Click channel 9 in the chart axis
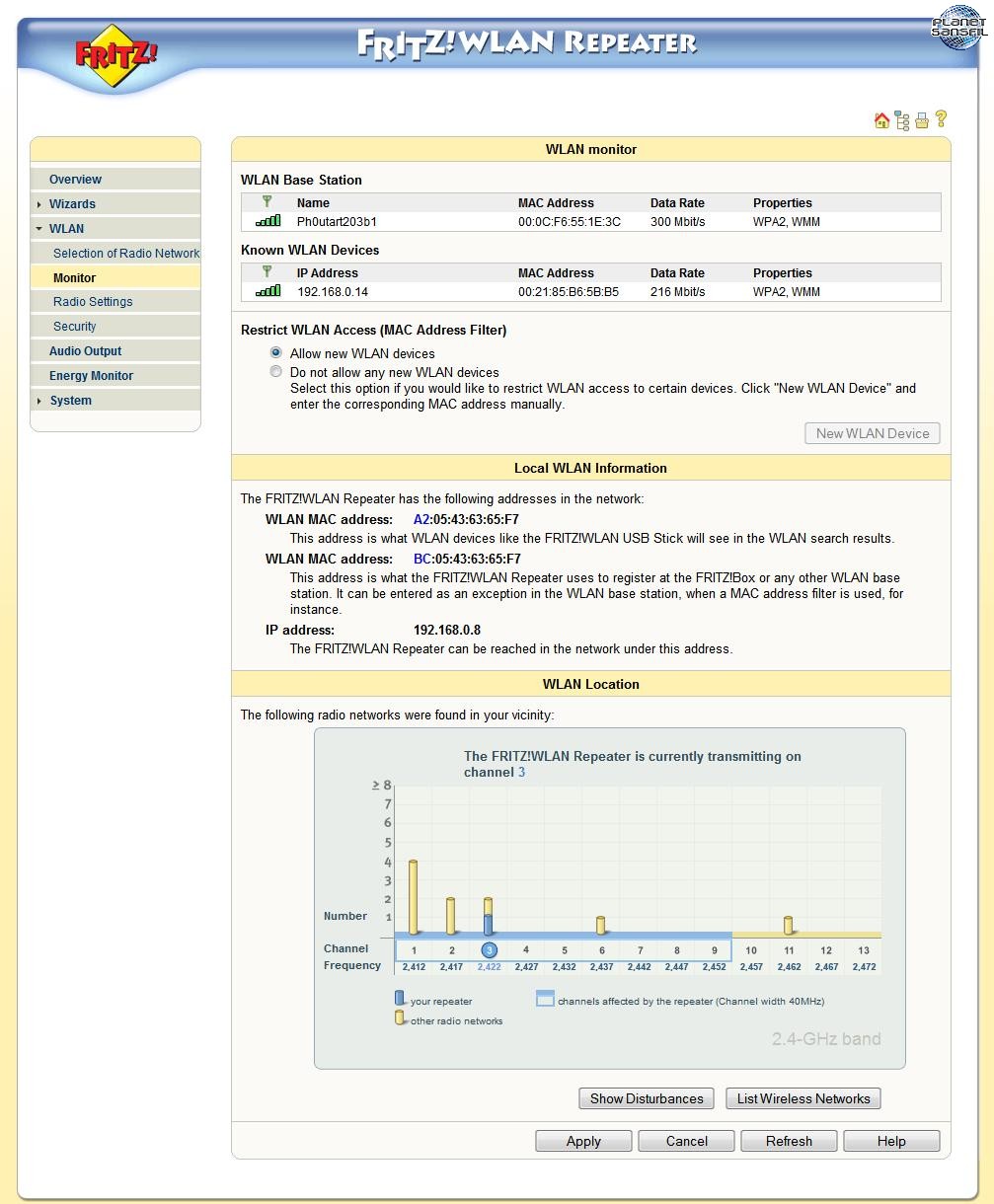Image resolution: width=994 pixels, height=1204 pixels. [714, 950]
